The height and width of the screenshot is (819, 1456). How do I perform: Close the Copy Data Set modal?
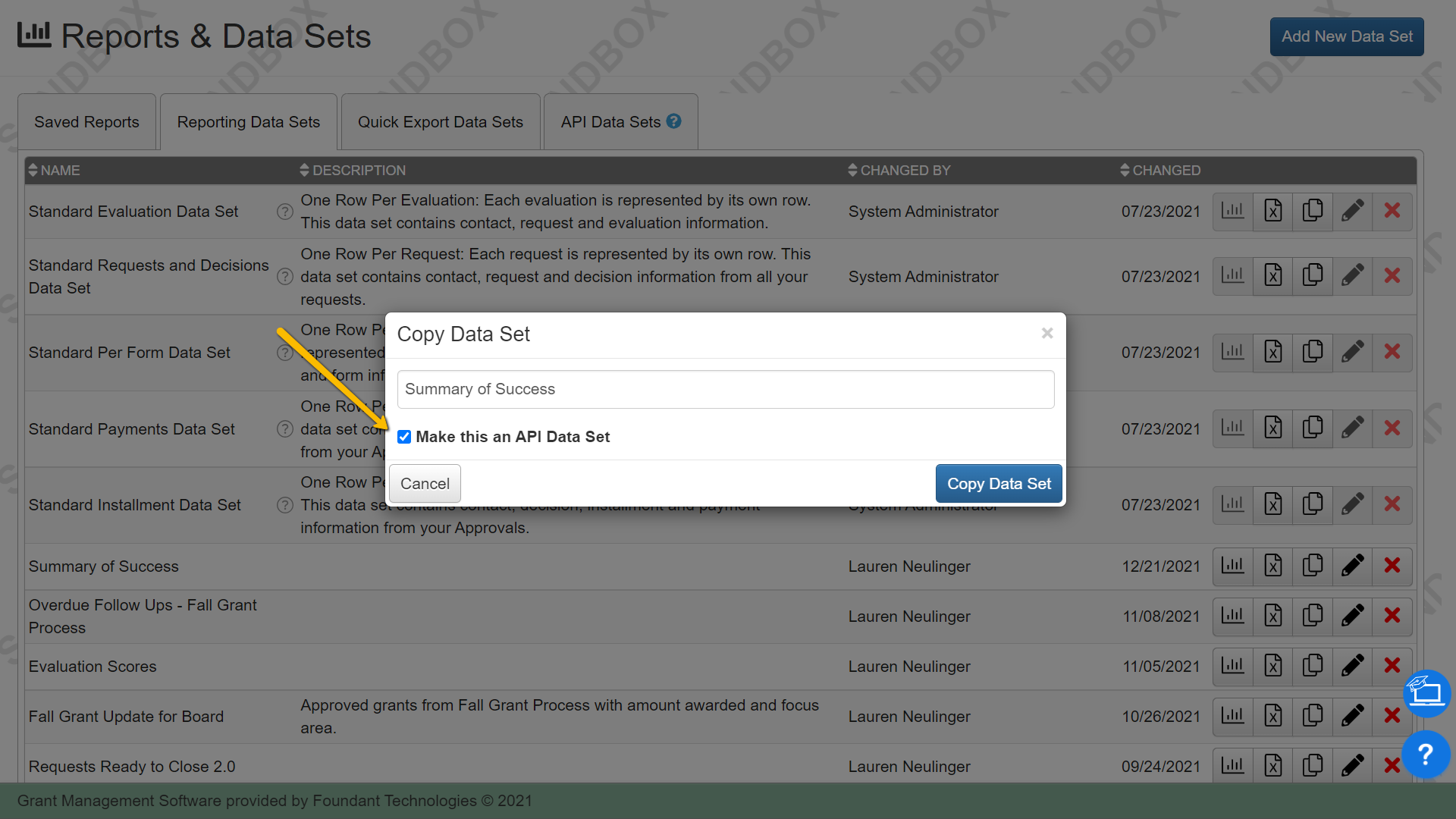click(1046, 334)
